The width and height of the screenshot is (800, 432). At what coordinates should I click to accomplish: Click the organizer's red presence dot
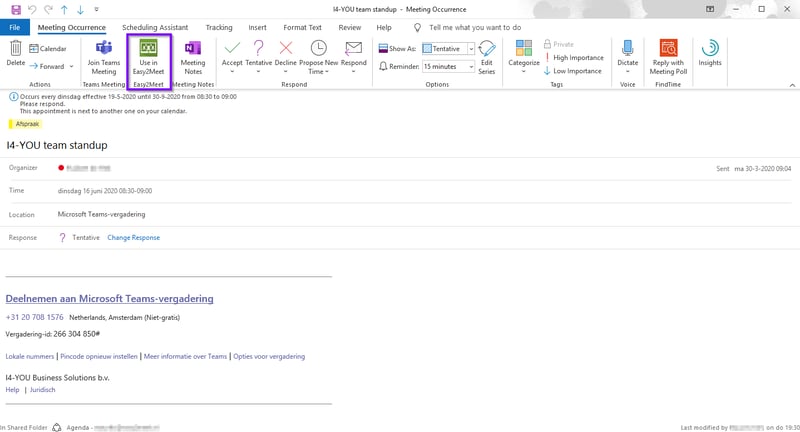tap(61, 168)
